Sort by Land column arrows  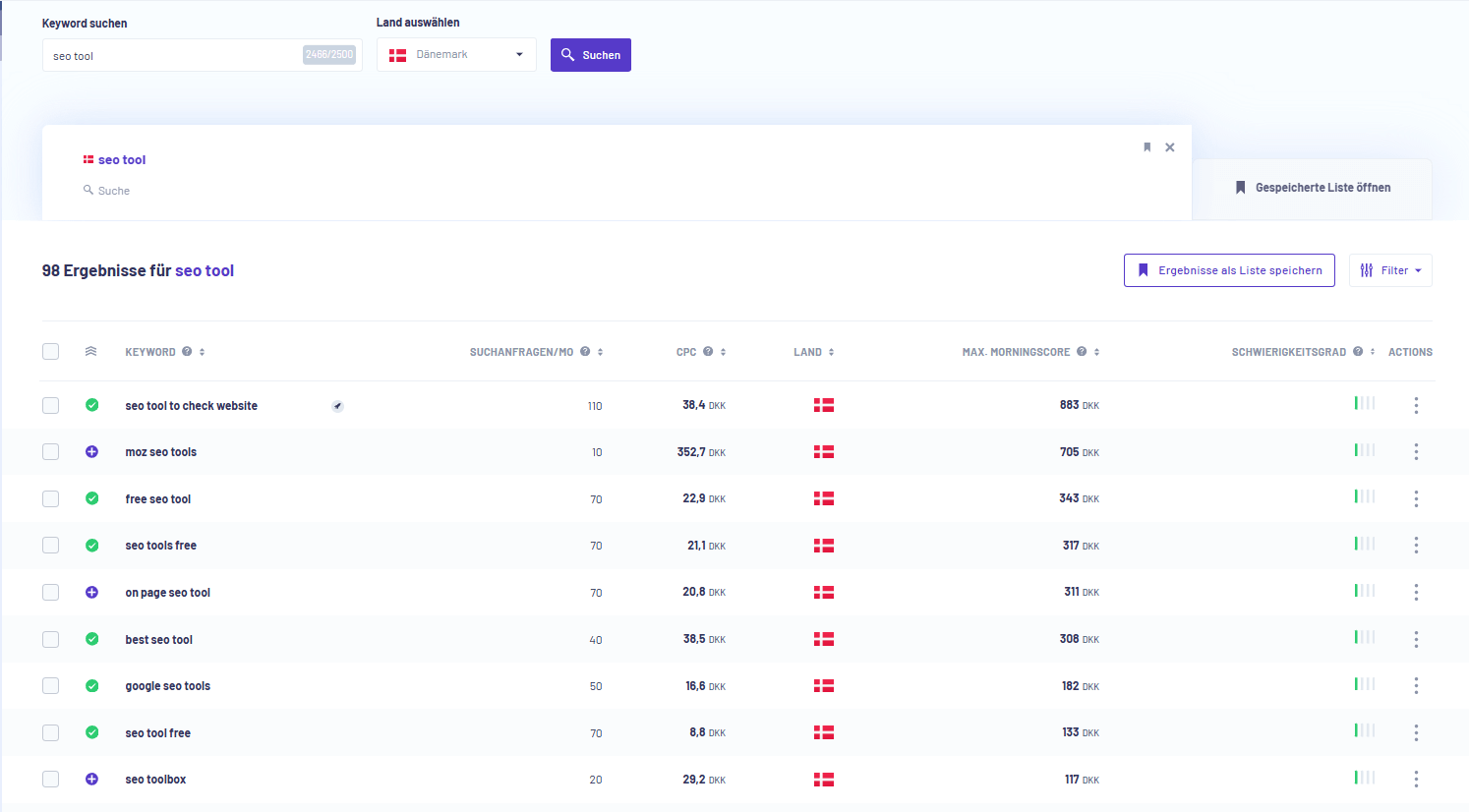831,352
